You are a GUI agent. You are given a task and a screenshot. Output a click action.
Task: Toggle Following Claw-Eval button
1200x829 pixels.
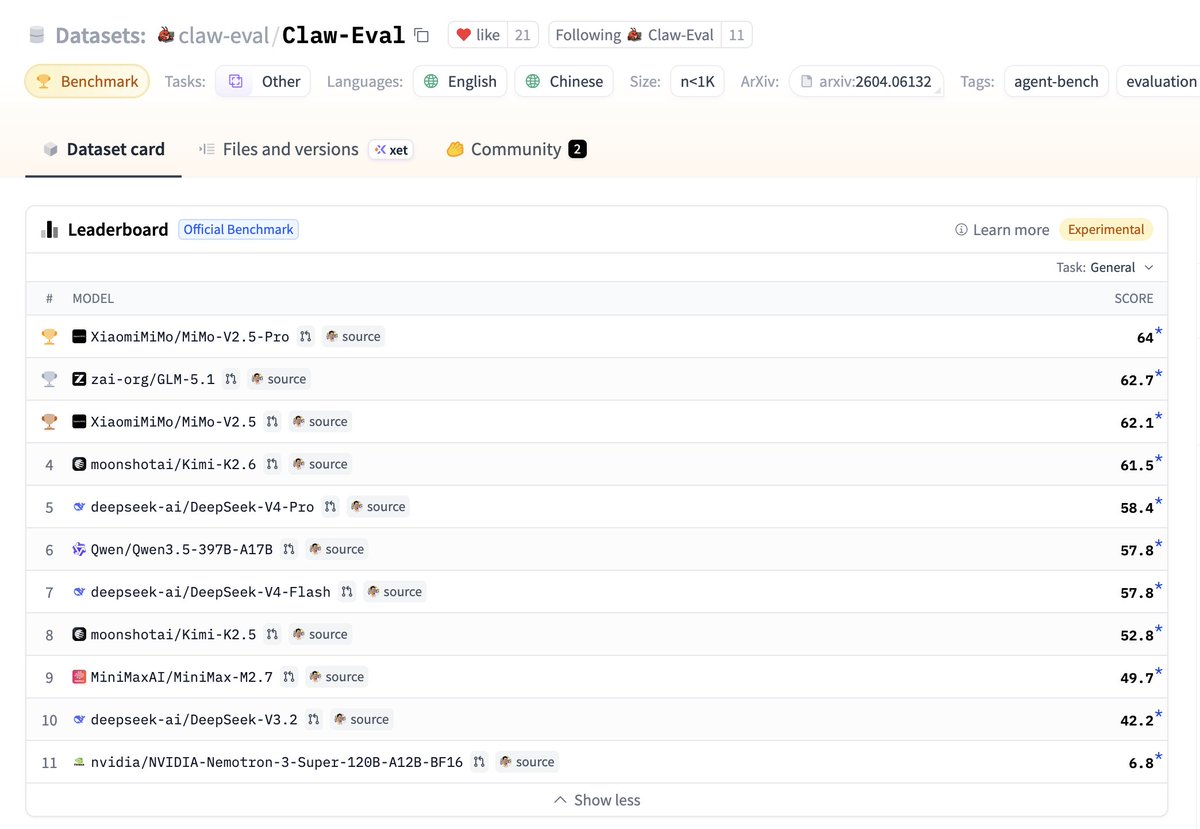point(634,35)
